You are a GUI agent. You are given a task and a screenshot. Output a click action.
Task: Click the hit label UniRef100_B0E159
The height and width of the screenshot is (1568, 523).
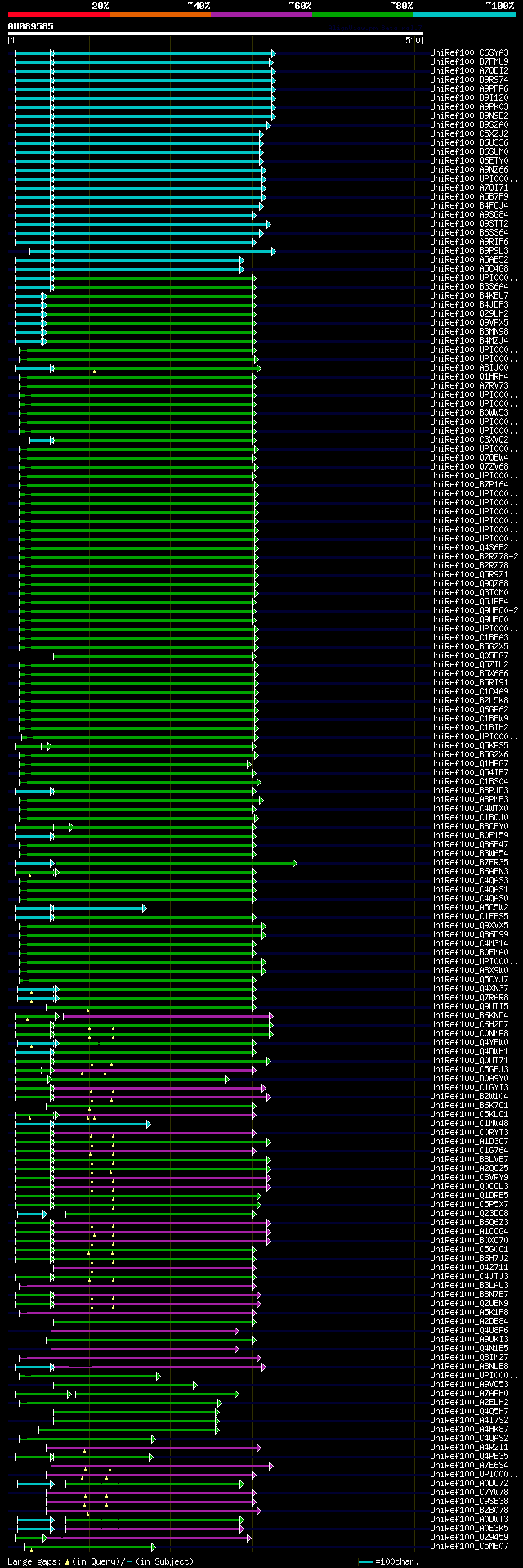(469, 836)
